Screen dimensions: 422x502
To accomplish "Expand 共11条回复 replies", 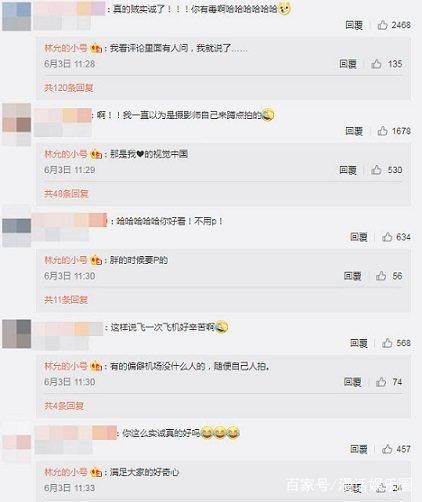I will (x=66, y=300).
